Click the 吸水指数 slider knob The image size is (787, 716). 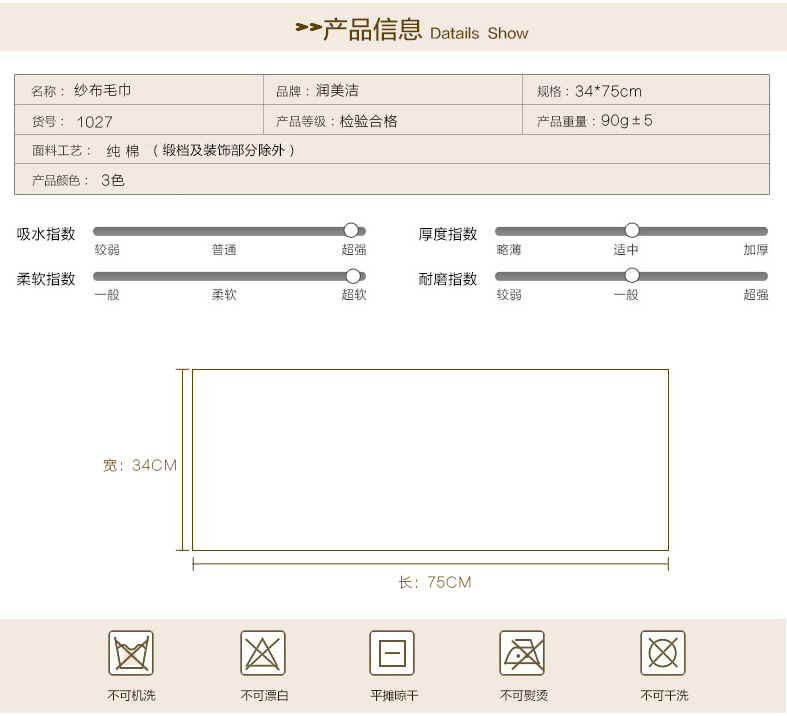351,230
